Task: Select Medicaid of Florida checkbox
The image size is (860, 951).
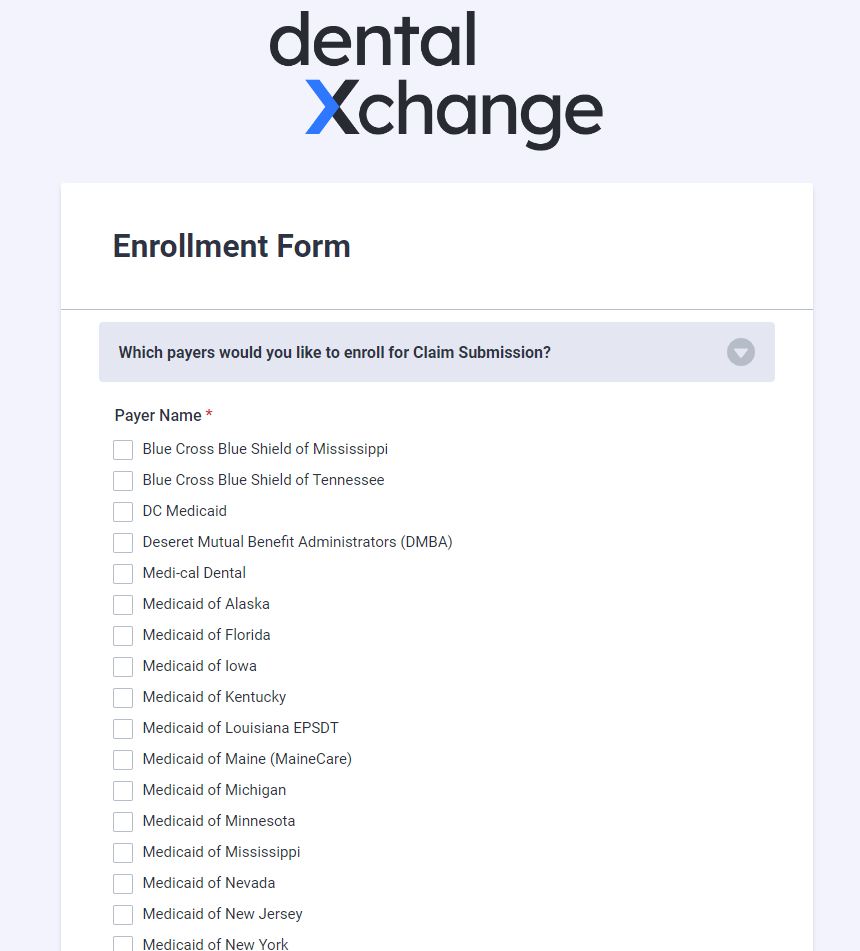Action: (123, 636)
